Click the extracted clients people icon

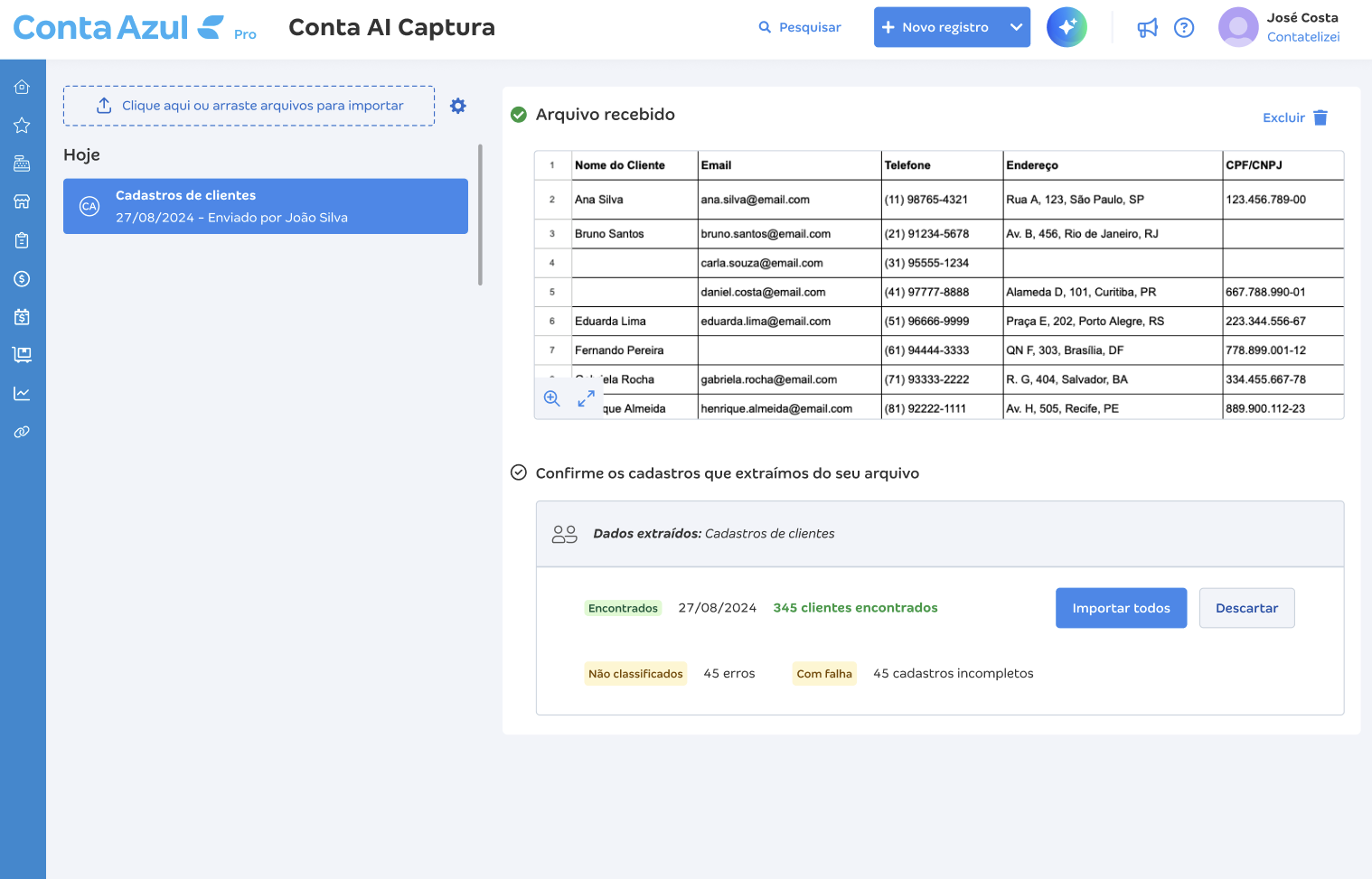pyautogui.click(x=564, y=534)
